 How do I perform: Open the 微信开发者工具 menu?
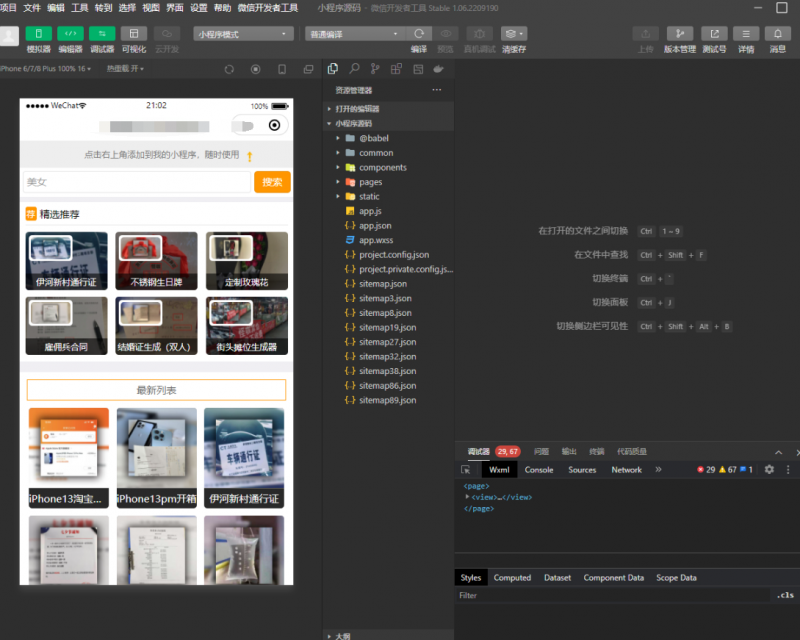pos(267,7)
